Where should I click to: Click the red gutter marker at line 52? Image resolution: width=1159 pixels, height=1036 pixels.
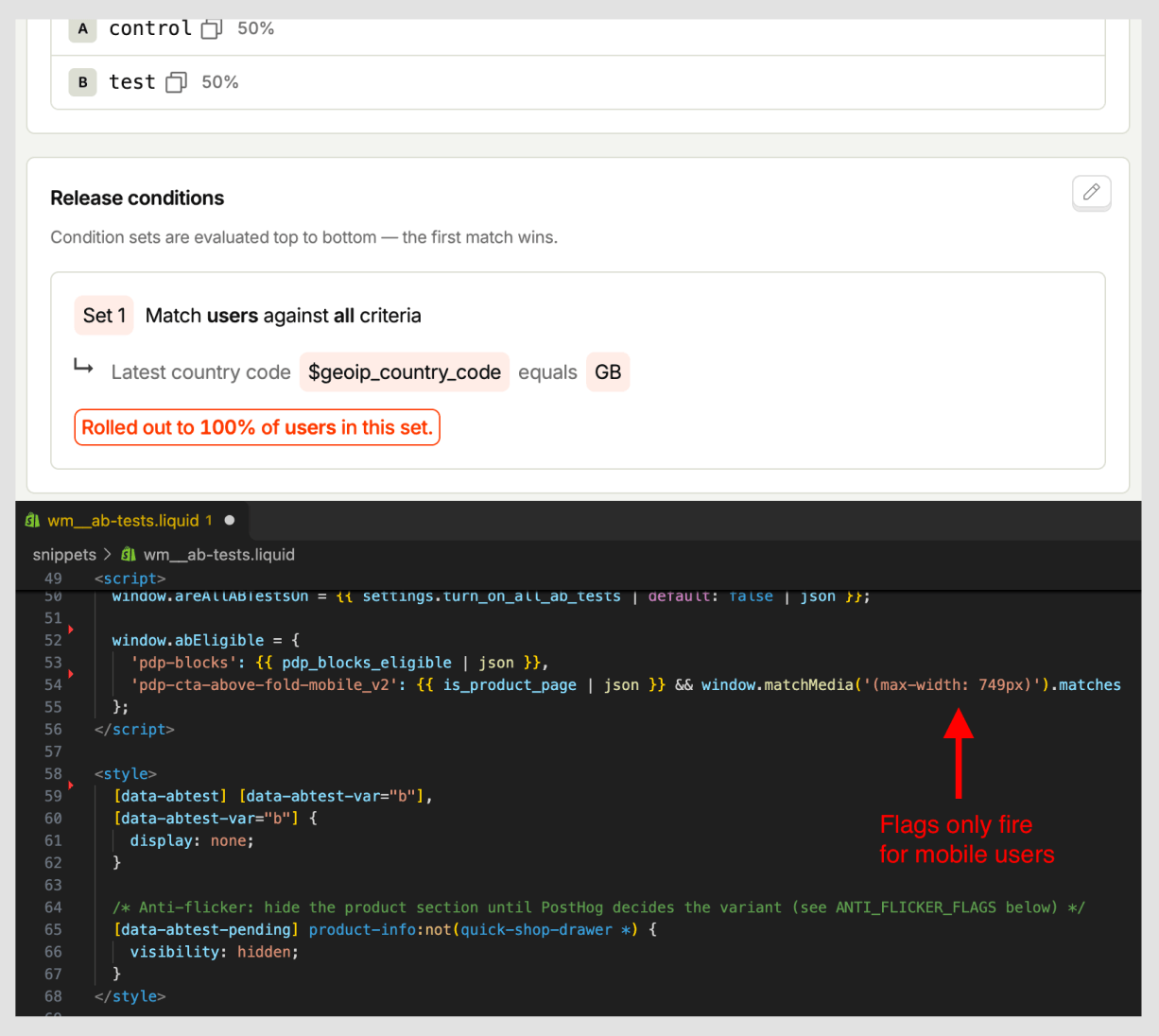click(x=71, y=629)
